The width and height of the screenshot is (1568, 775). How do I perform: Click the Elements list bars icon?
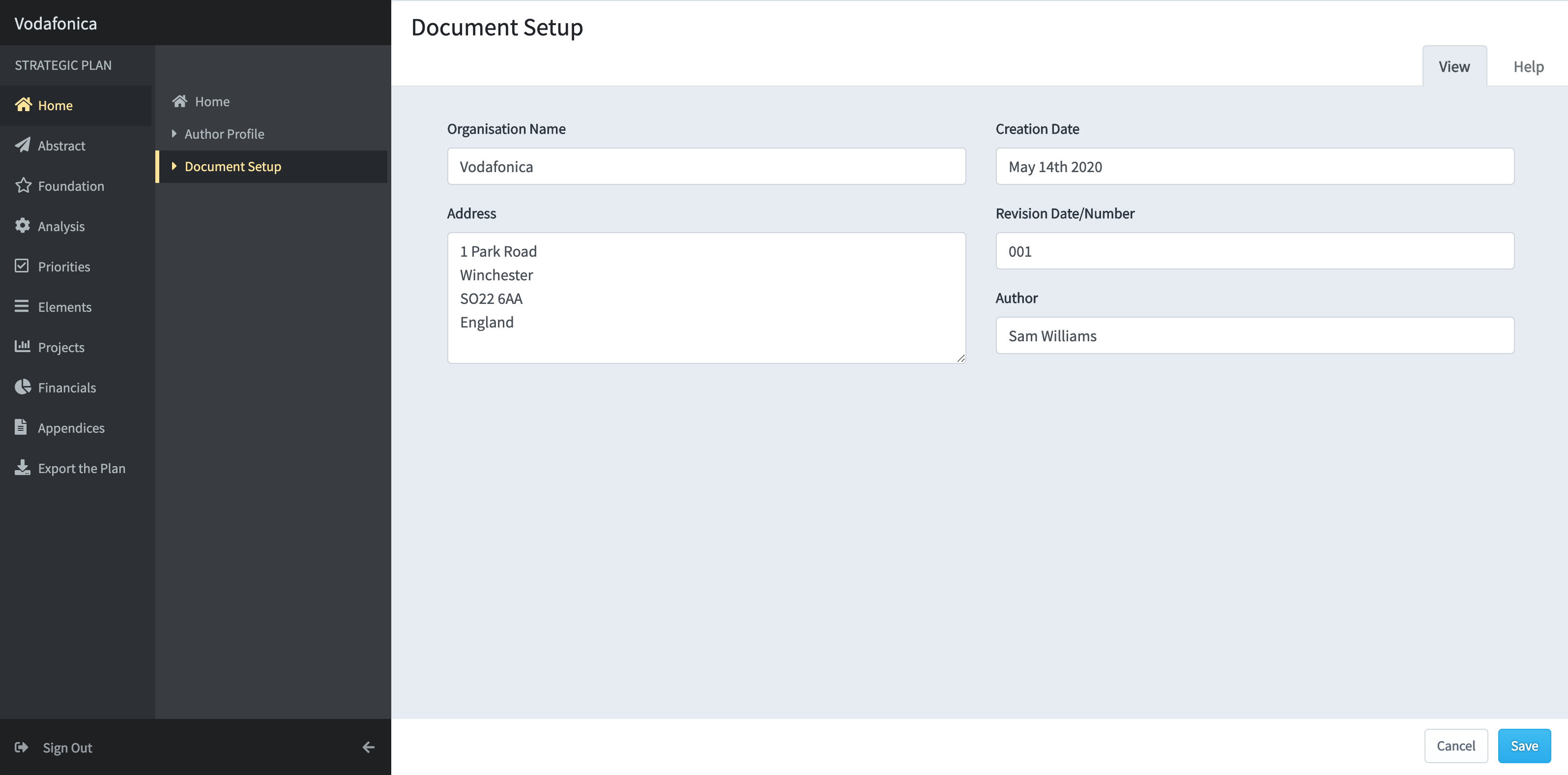tap(22, 306)
